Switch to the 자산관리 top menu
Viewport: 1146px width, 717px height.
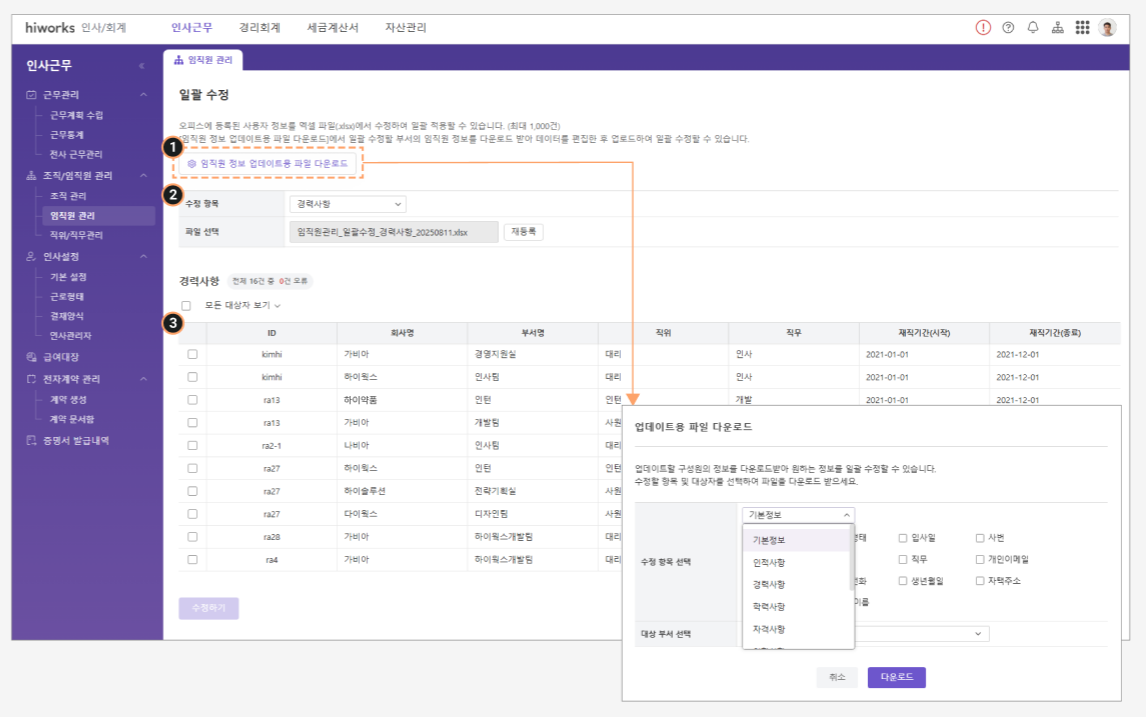point(406,28)
